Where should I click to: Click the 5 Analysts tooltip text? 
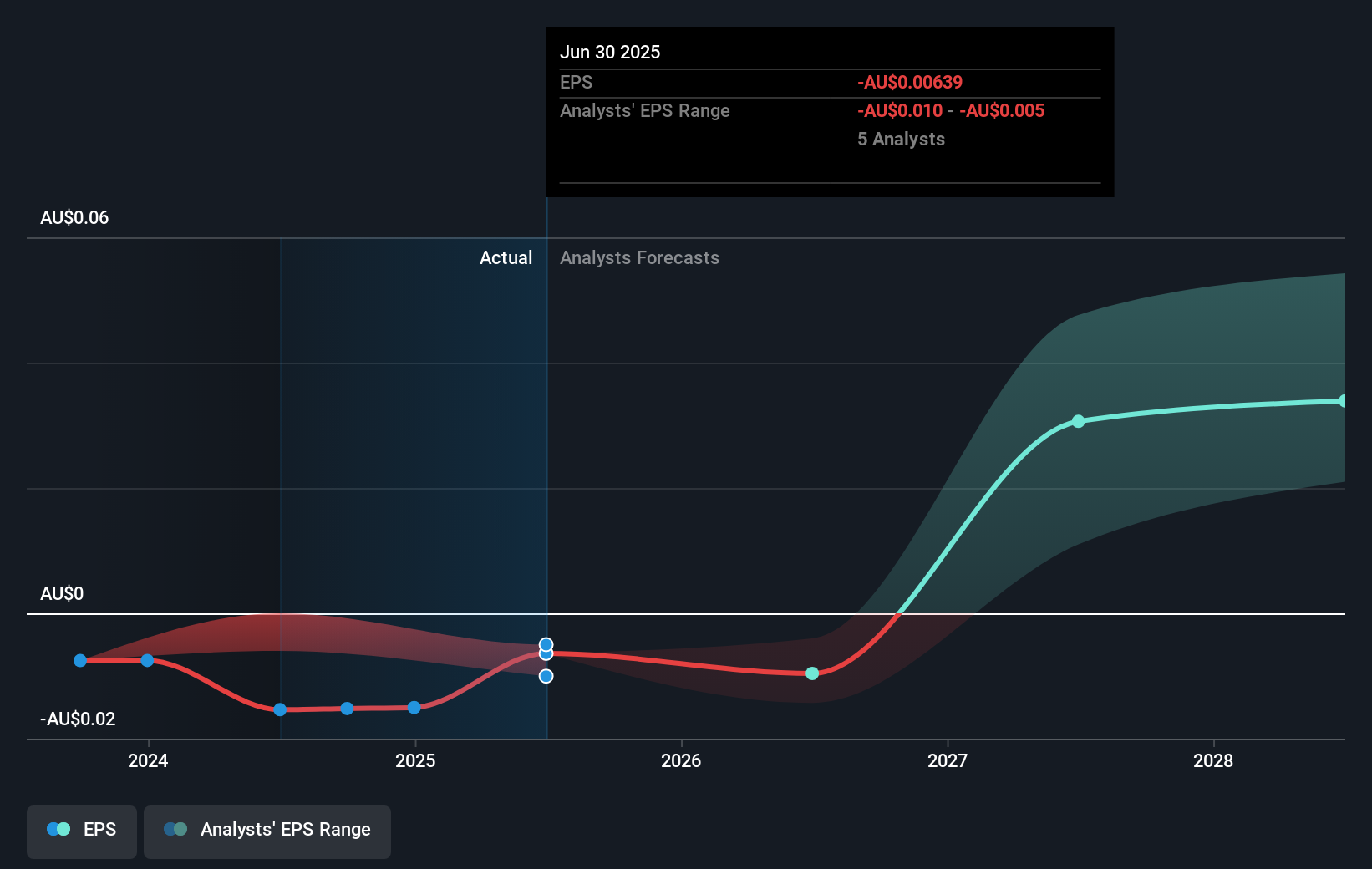point(901,139)
